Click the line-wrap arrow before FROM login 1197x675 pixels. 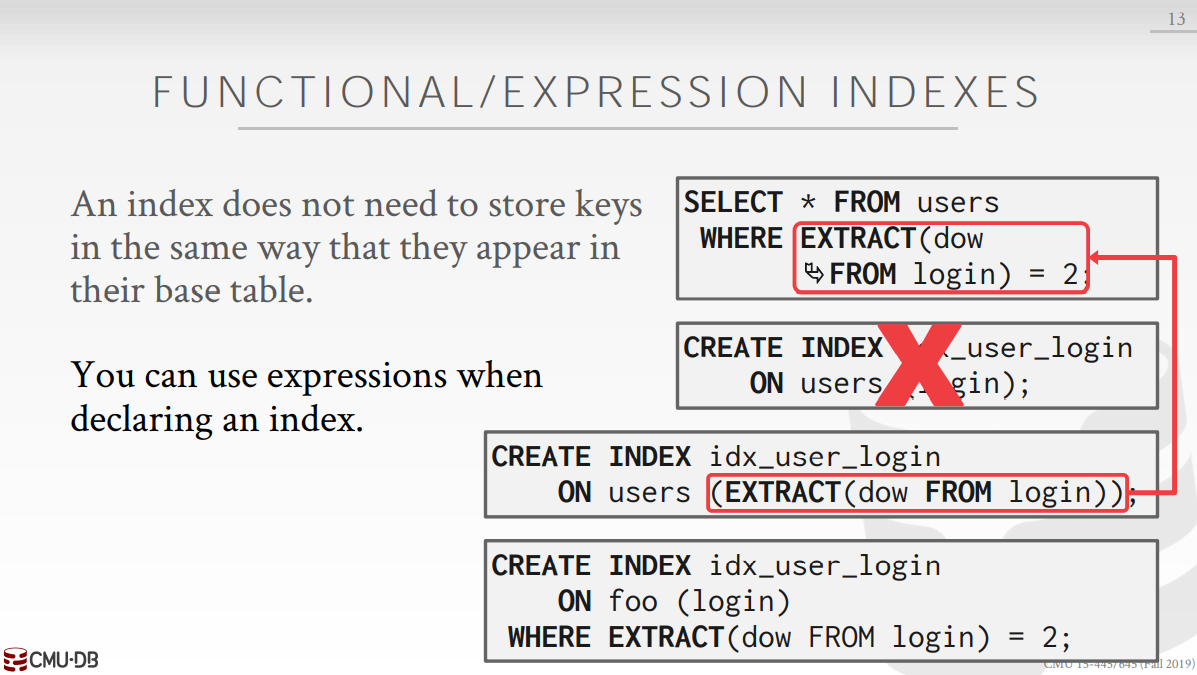[x=814, y=273]
